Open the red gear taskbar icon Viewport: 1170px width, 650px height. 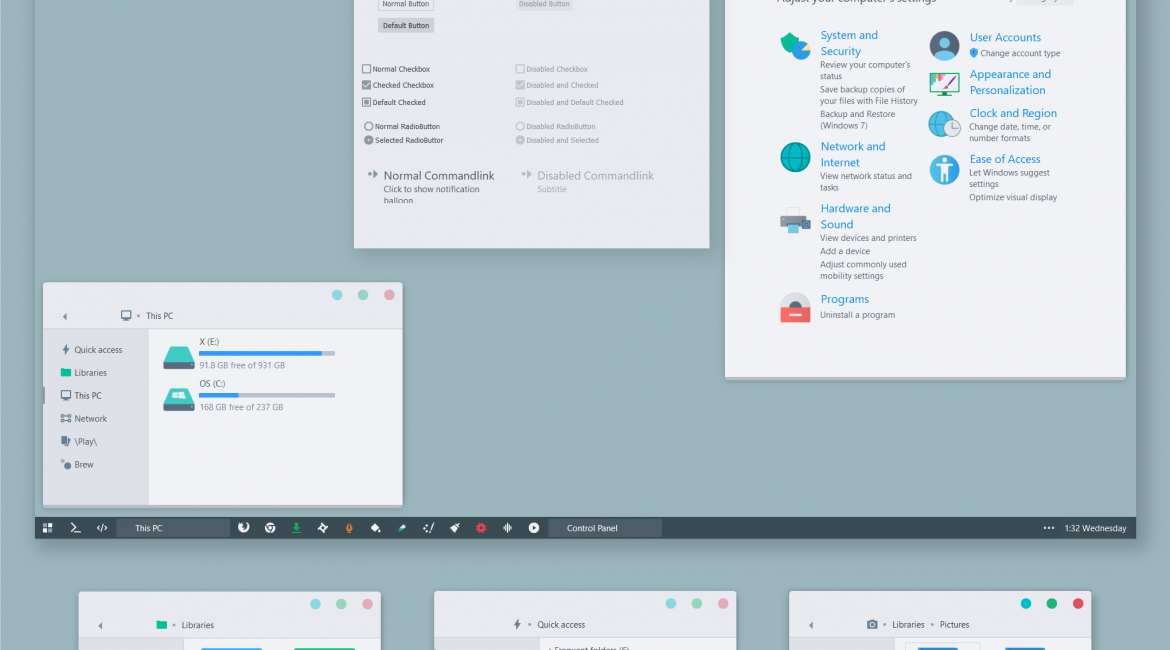[x=481, y=528]
